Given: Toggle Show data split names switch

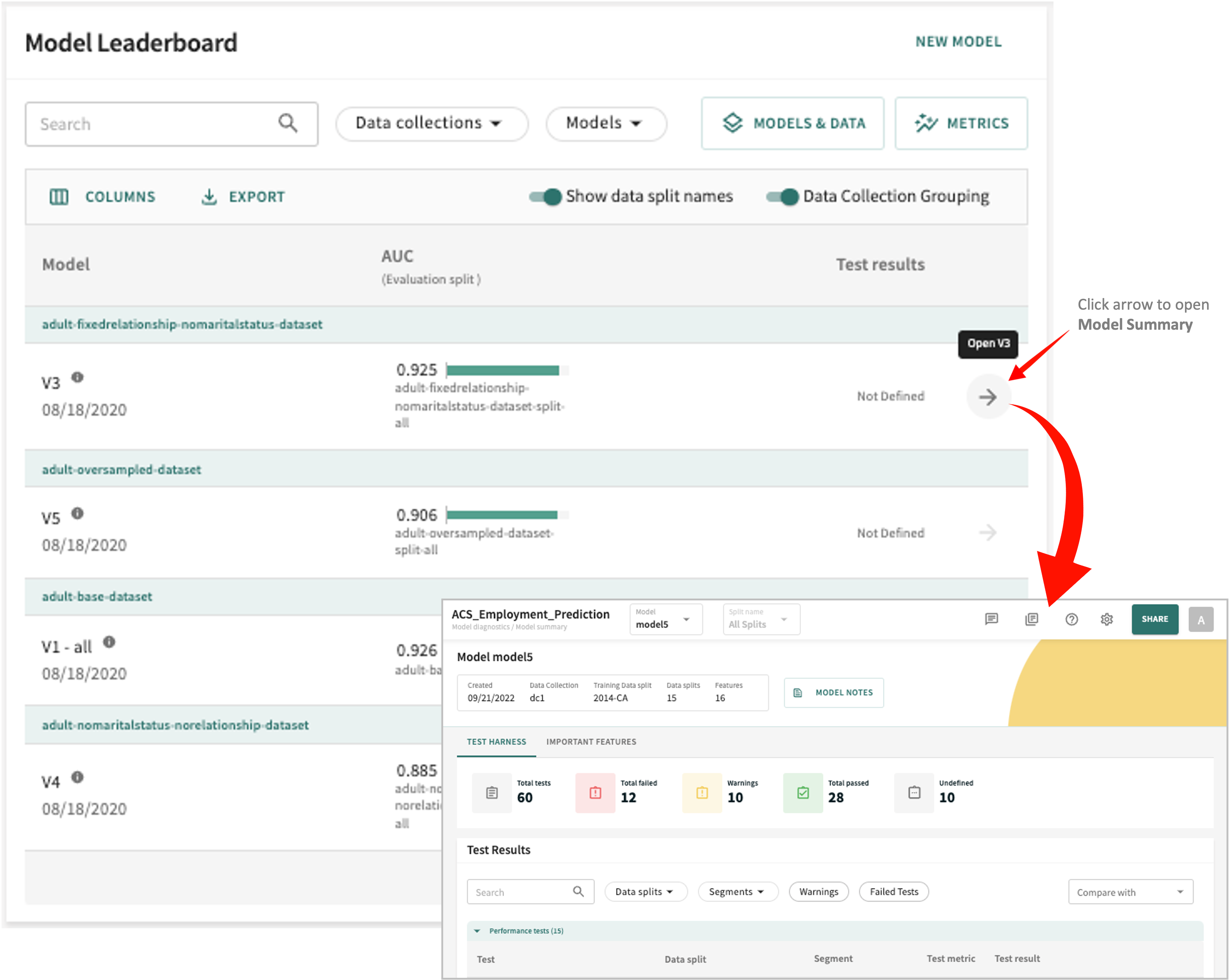Looking at the screenshot, I should click(x=545, y=197).
